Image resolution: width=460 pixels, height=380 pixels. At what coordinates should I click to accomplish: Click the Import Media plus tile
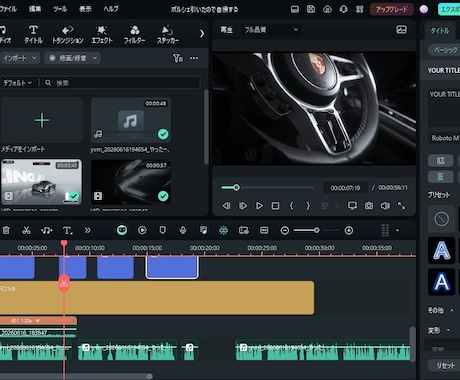point(42,120)
